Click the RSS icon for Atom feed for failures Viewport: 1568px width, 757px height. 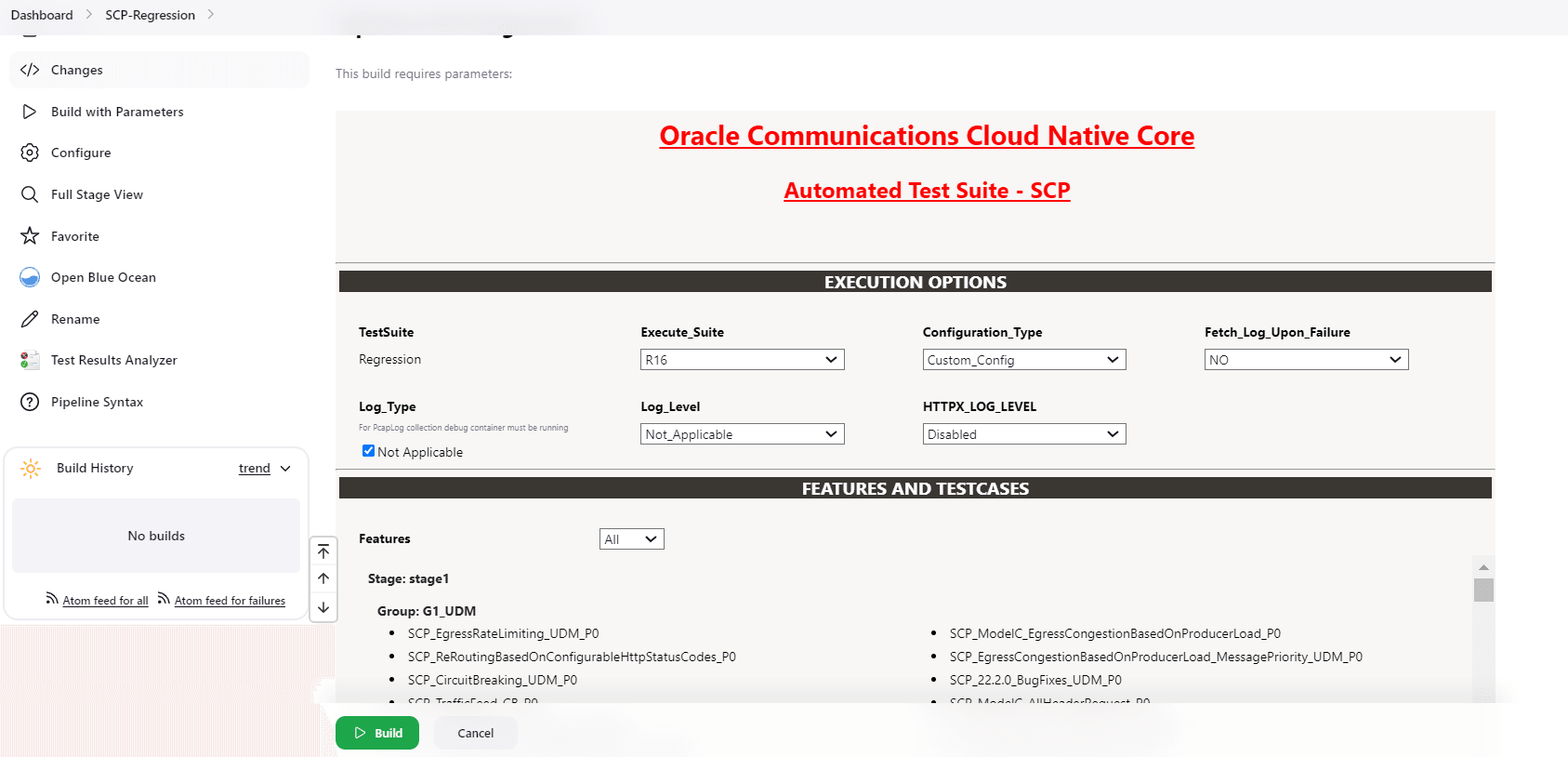(x=164, y=599)
